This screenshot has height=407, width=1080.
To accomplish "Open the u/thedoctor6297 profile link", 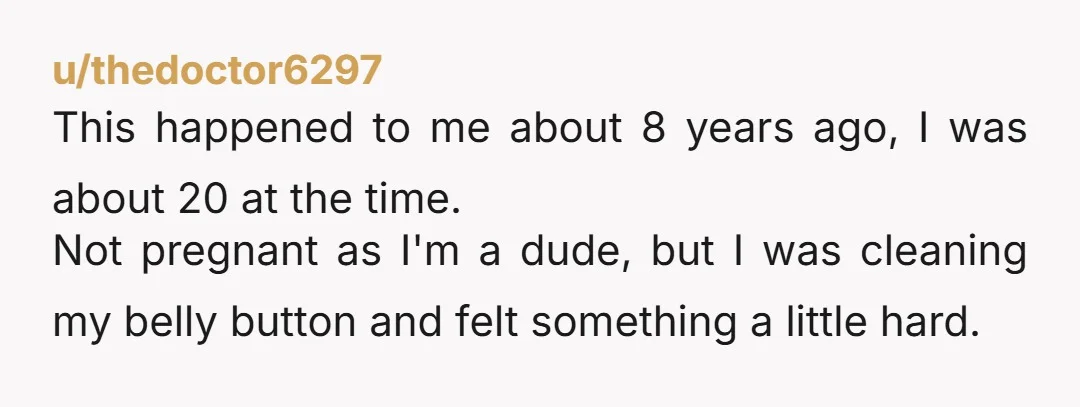I will 217,70.
